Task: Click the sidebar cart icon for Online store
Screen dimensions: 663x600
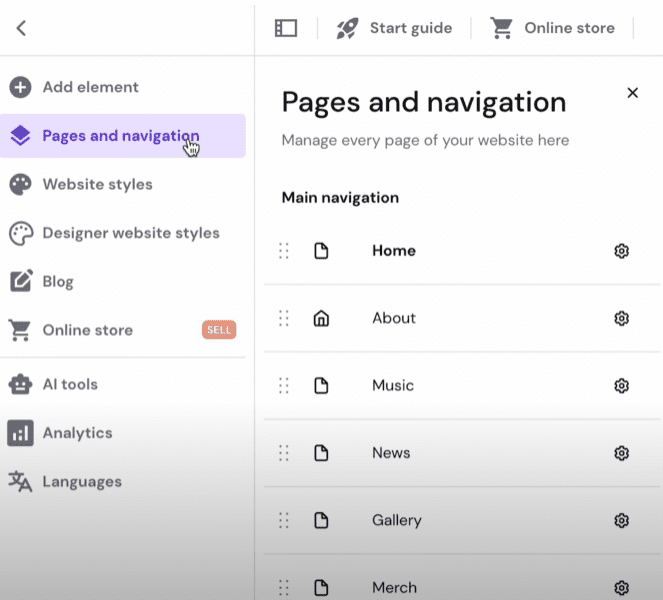Action: point(20,330)
